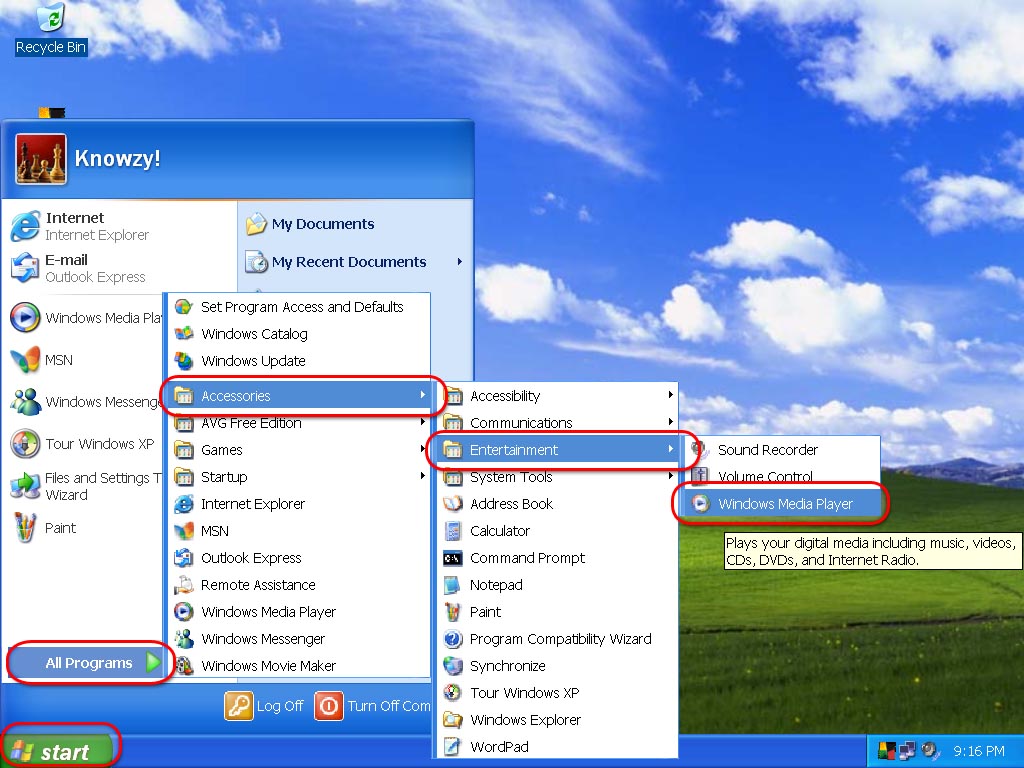Launch Calculator
The height and width of the screenshot is (768, 1024).
click(x=558, y=531)
